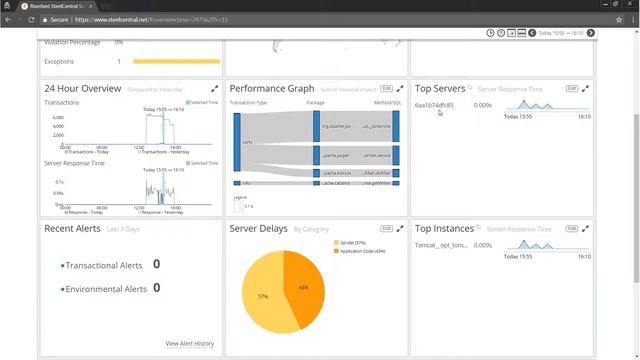Open the Today 15:55 - 16:10 time range

[561, 33]
